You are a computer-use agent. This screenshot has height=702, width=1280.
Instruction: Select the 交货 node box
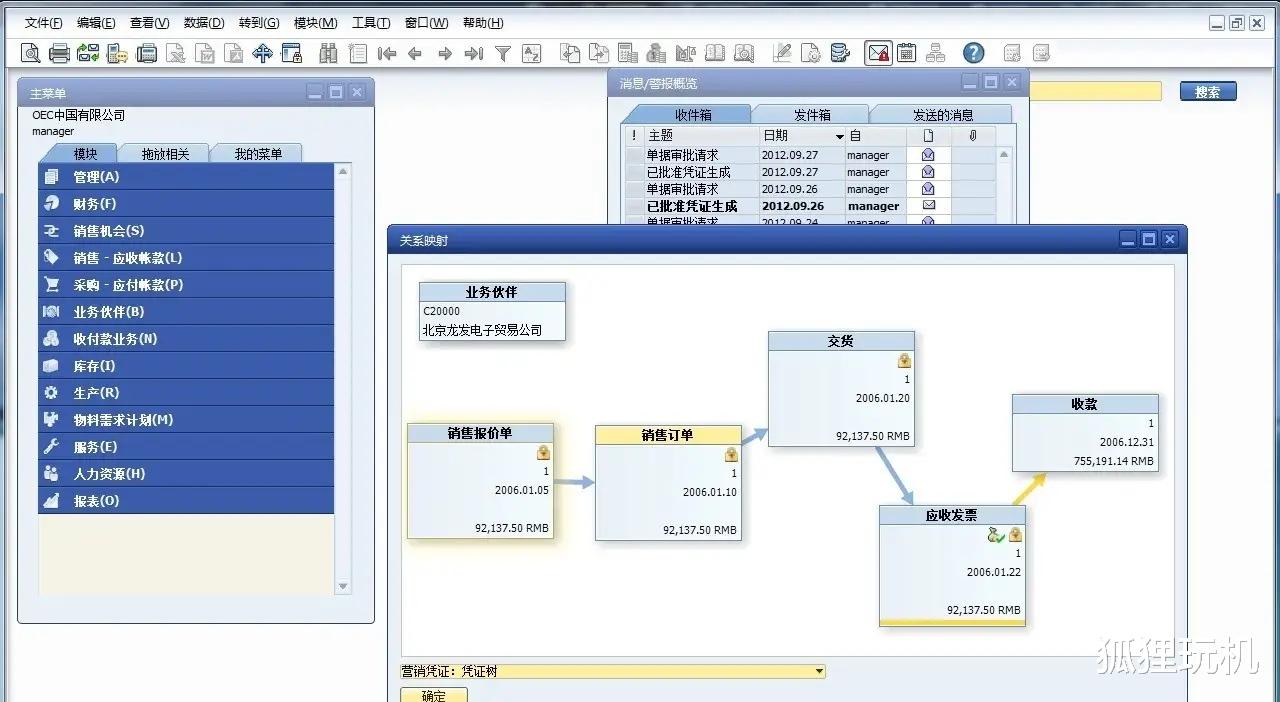click(x=841, y=388)
